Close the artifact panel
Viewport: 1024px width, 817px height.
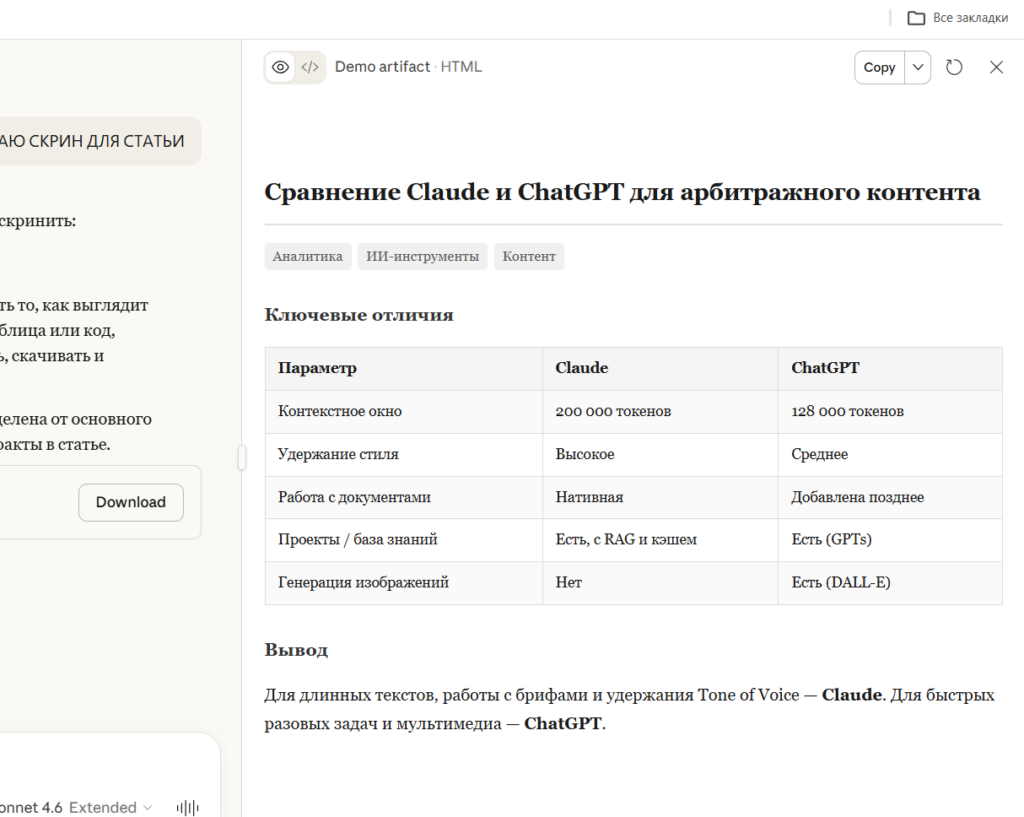996,67
